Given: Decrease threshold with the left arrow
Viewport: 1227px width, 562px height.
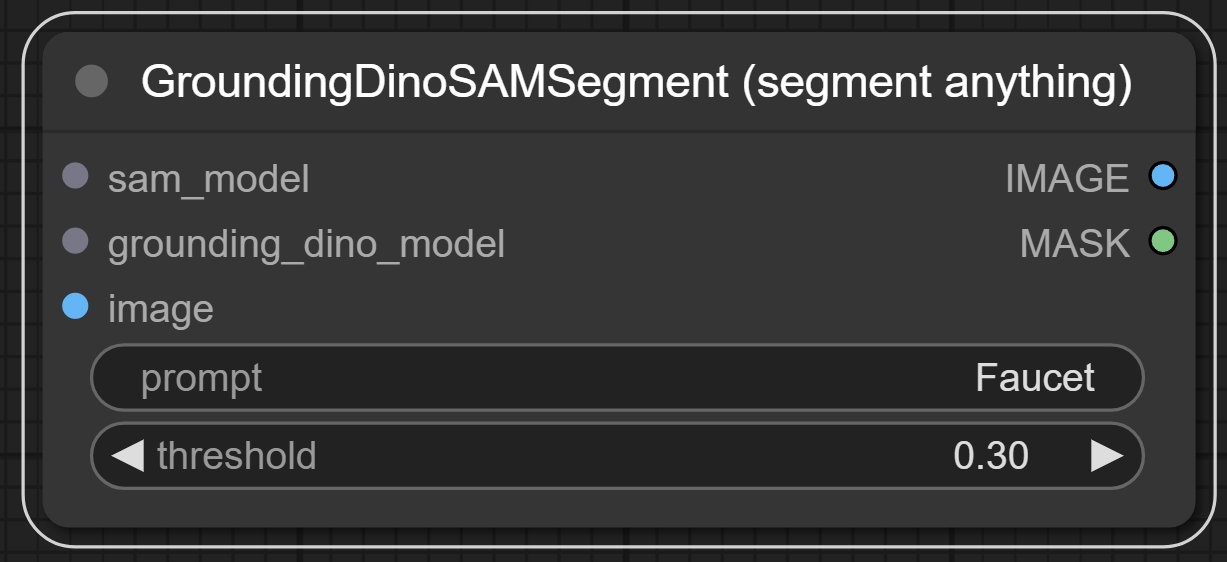Looking at the screenshot, I should pos(127,456).
